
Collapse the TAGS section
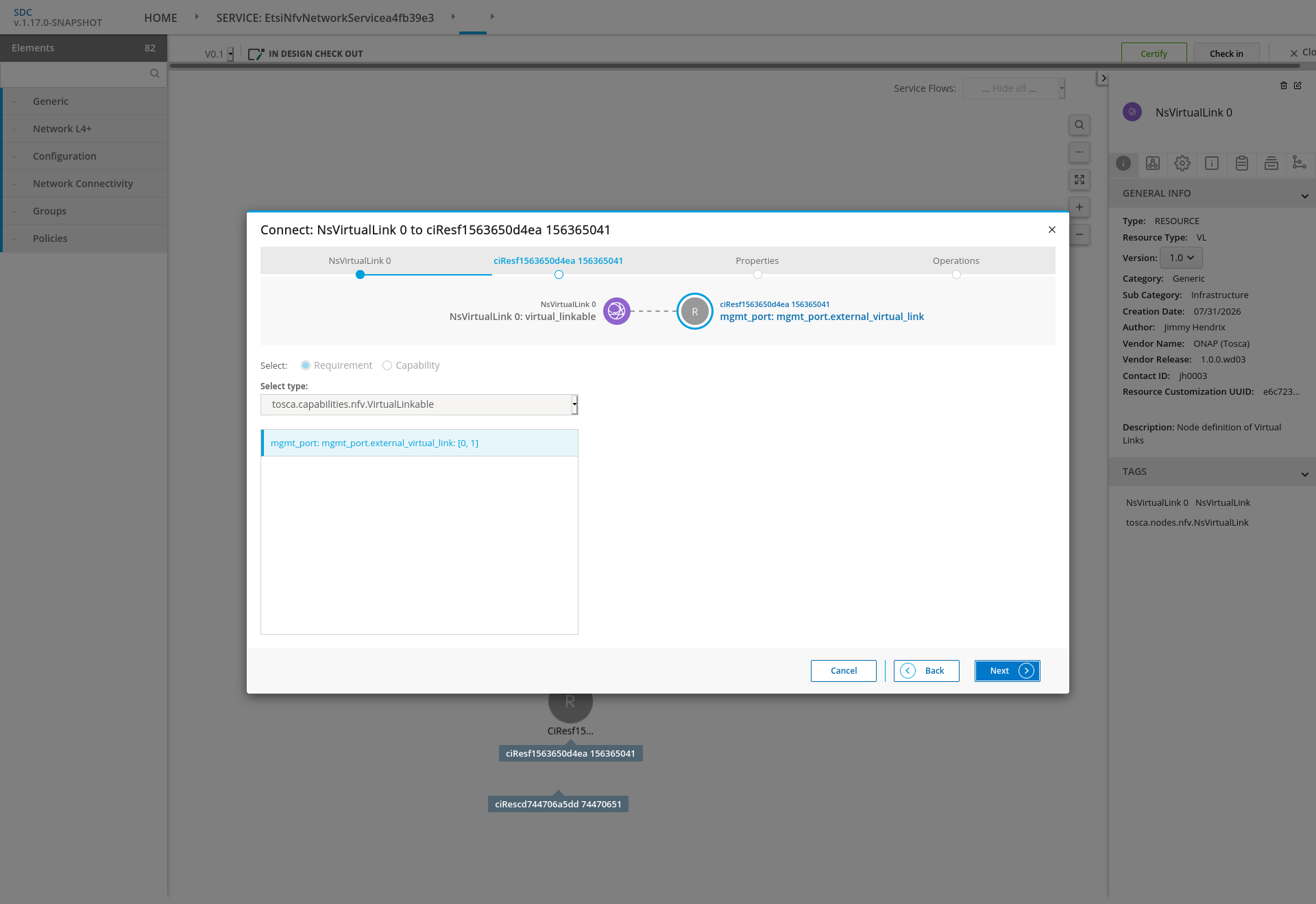pyautogui.click(x=1304, y=474)
